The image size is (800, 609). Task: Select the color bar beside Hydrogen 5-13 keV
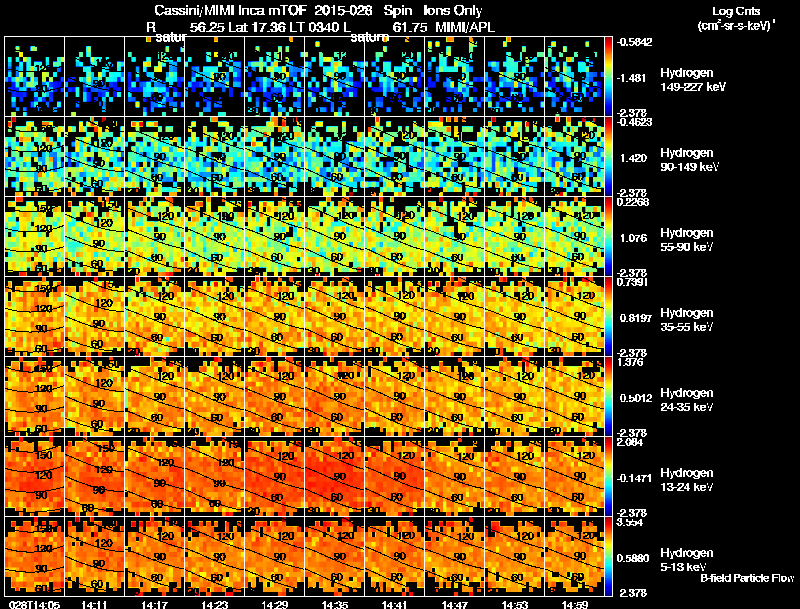point(608,557)
